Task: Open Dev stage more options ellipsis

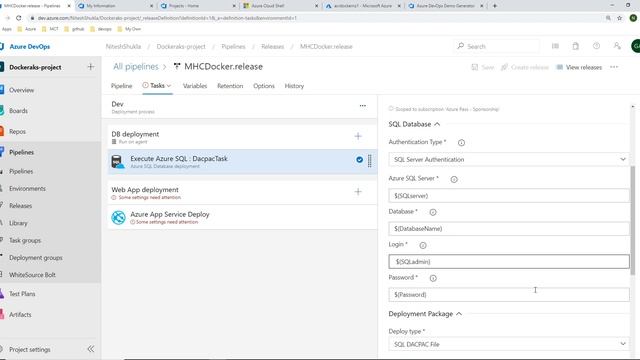Action: pyautogui.click(x=362, y=106)
